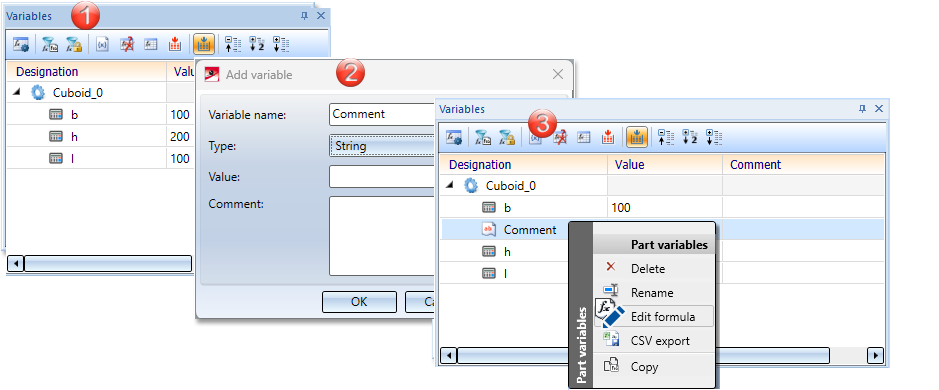Screen dimensions: 939x390
Task: Click funnel fx filter icon in Variables window with context menu
Action: click(x=483, y=137)
